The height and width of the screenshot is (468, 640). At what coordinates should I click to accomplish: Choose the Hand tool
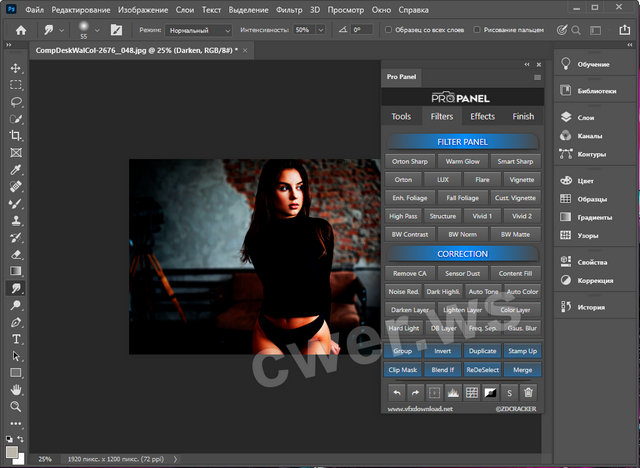16,390
